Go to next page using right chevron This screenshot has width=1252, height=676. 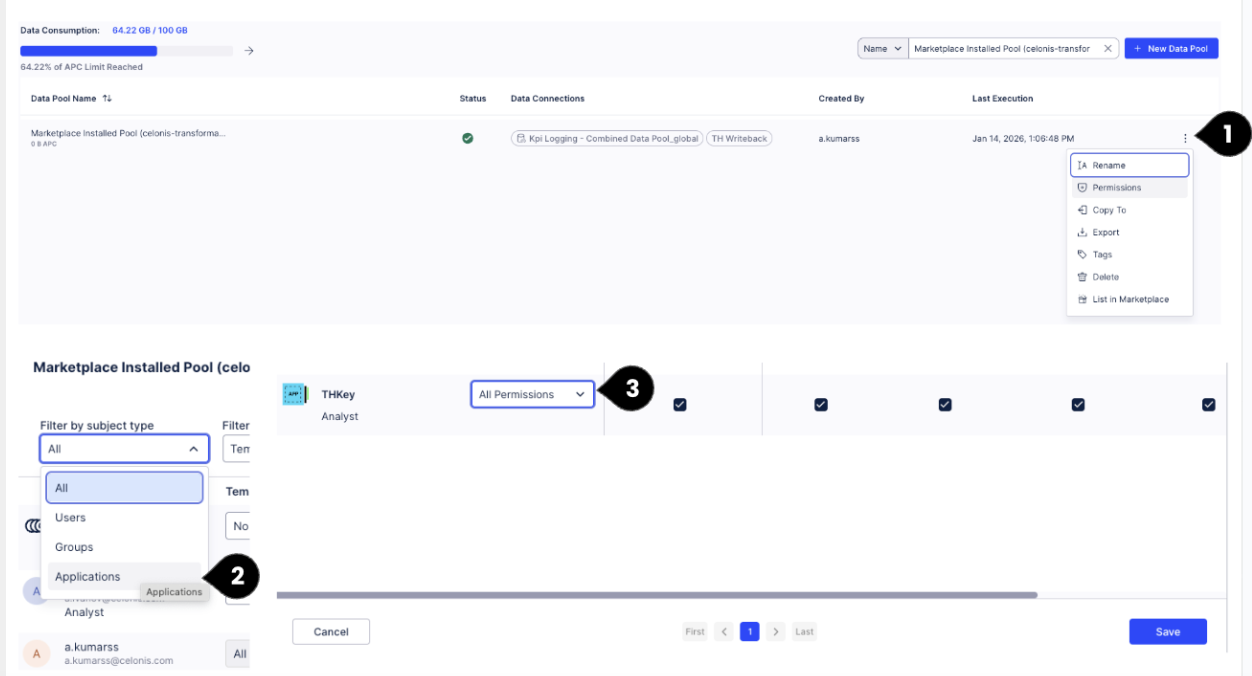click(777, 632)
